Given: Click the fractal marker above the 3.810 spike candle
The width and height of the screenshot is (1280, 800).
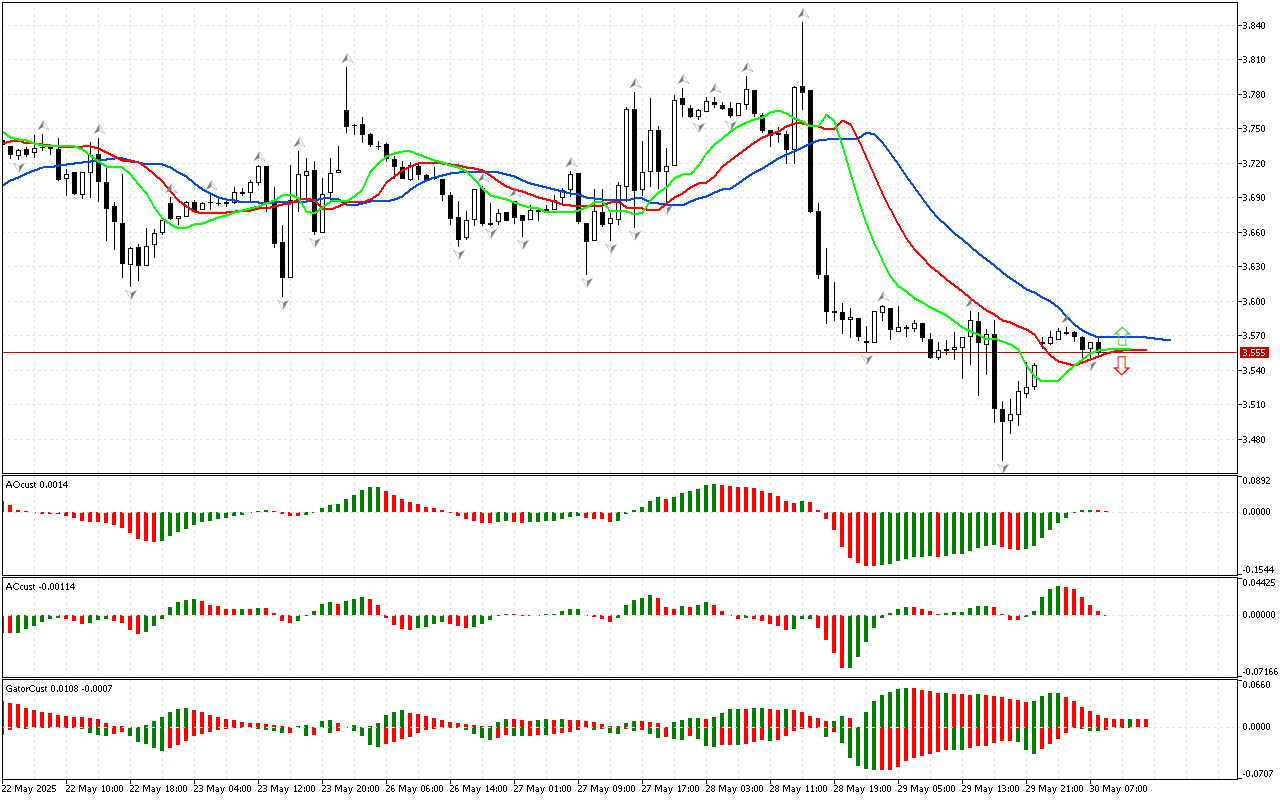Looking at the screenshot, I should click(x=346, y=59).
